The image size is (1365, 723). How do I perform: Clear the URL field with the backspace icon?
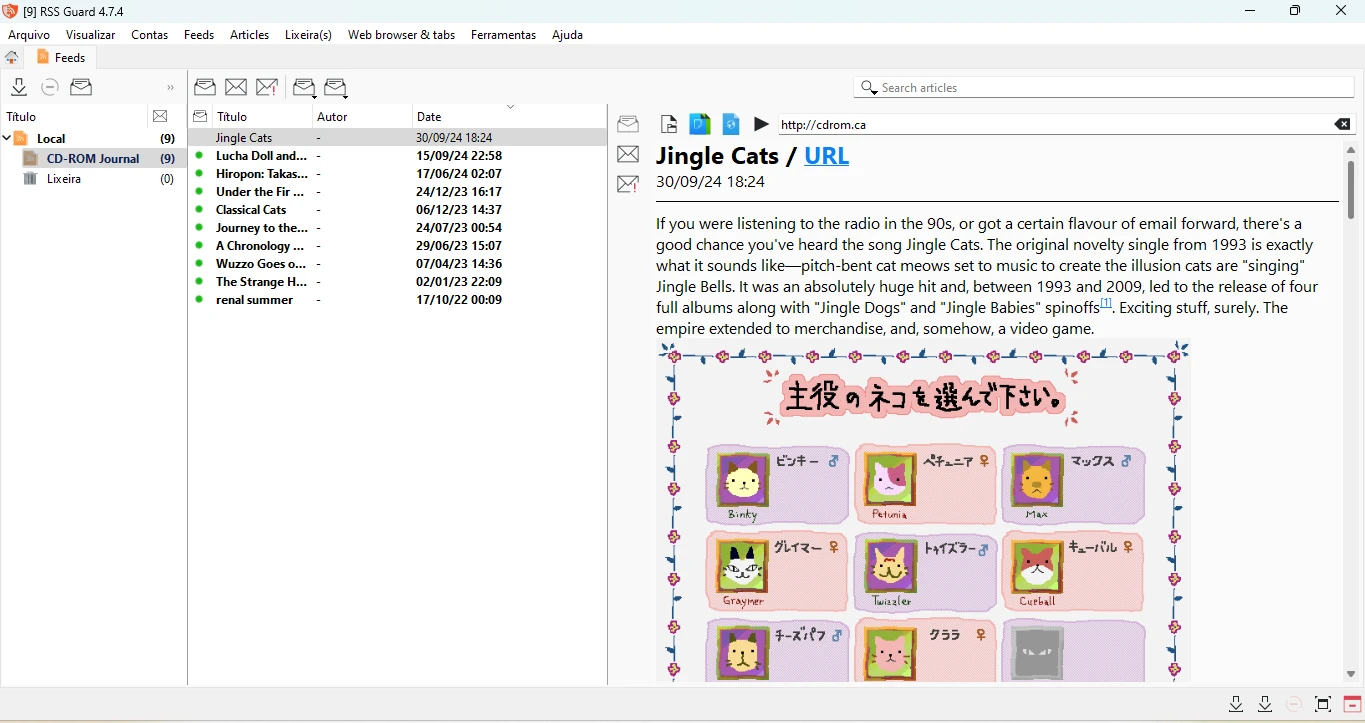tap(1342, 124)
